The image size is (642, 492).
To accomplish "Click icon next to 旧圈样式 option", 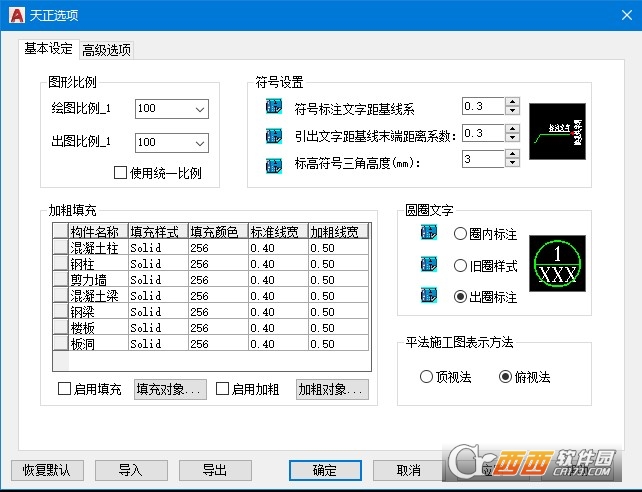I will [x=429, y=264].
